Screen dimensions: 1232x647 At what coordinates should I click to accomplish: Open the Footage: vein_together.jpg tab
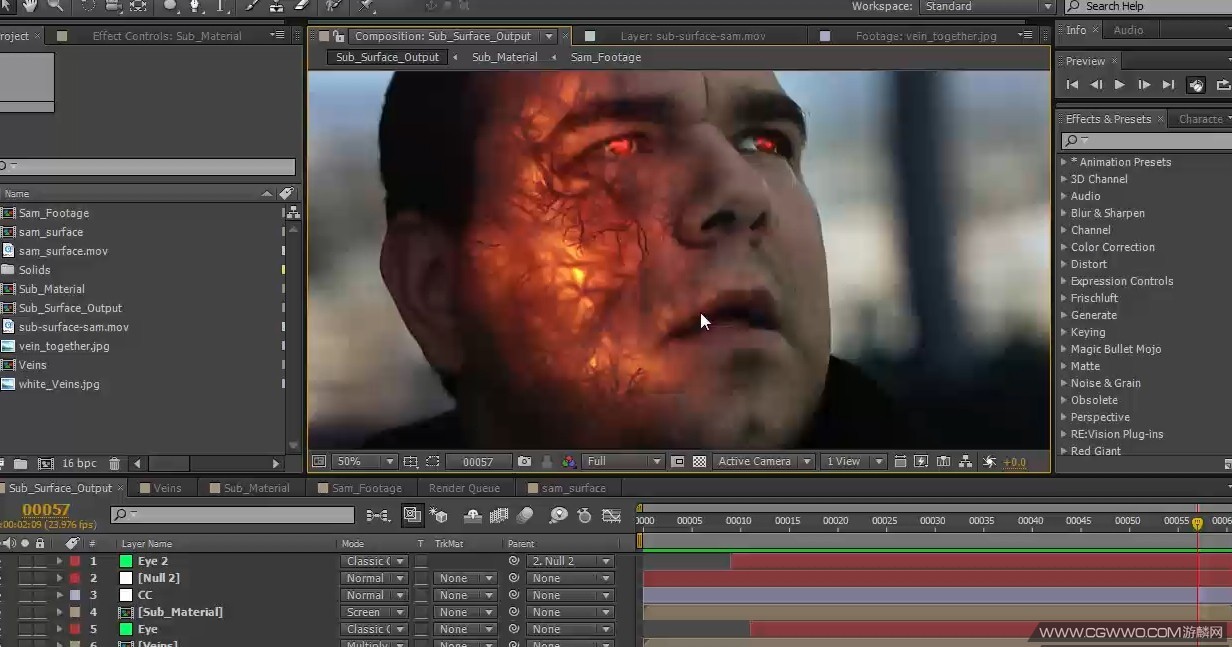[926, 36]
